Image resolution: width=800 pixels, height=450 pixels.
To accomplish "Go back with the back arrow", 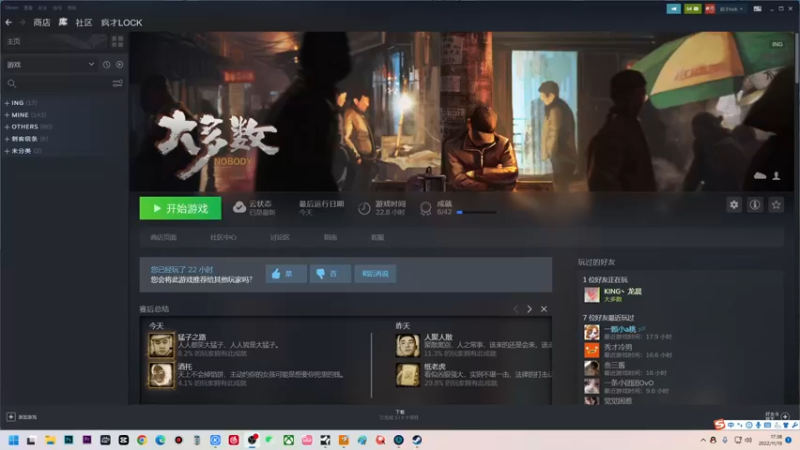I will pyautogui.click(x=9, y=22).
